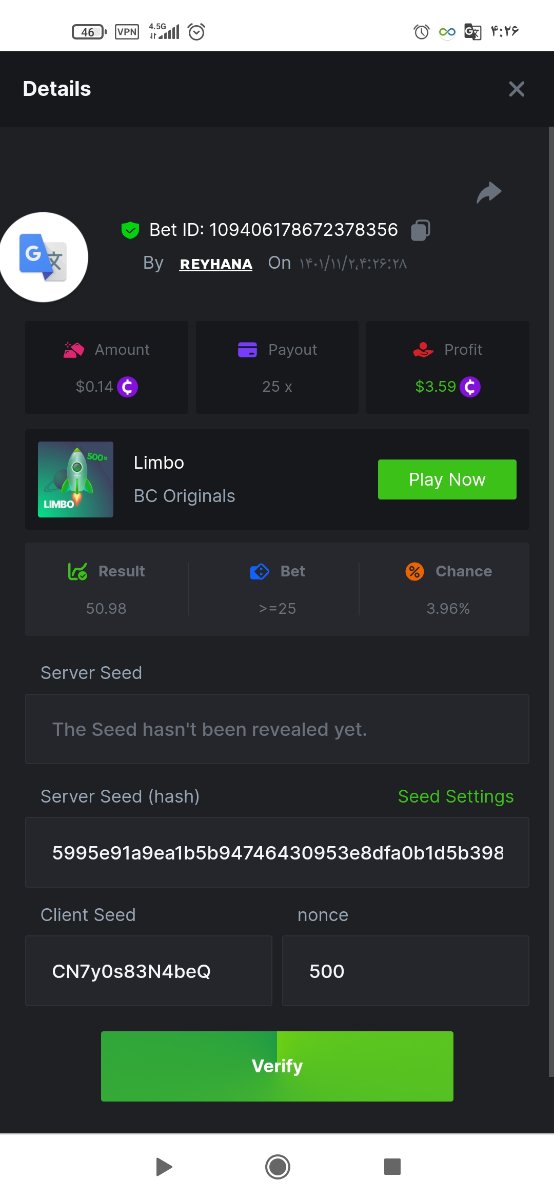Click the green Verify button
554x1200 pixels.
coord(277,1066)
